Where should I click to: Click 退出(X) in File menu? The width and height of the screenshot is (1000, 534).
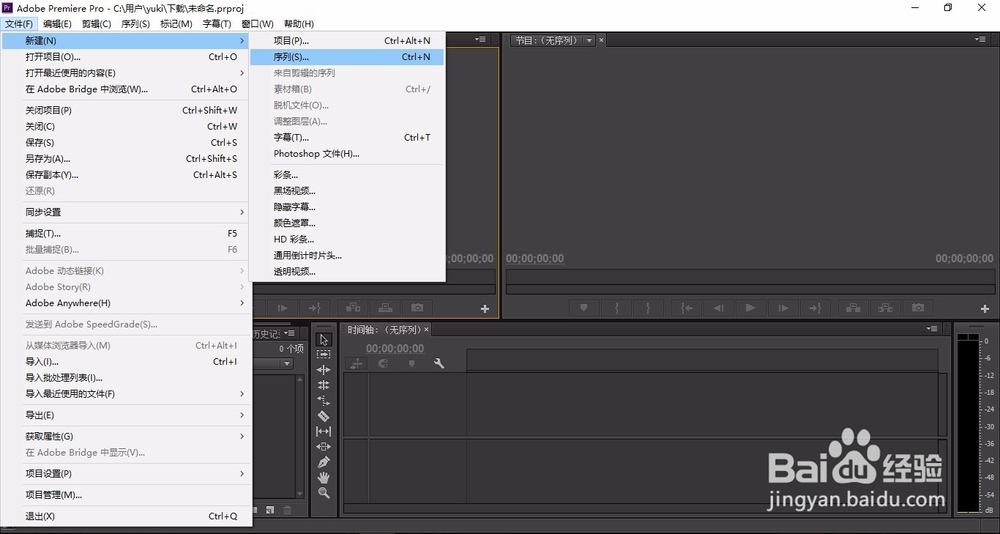[125, 516]
